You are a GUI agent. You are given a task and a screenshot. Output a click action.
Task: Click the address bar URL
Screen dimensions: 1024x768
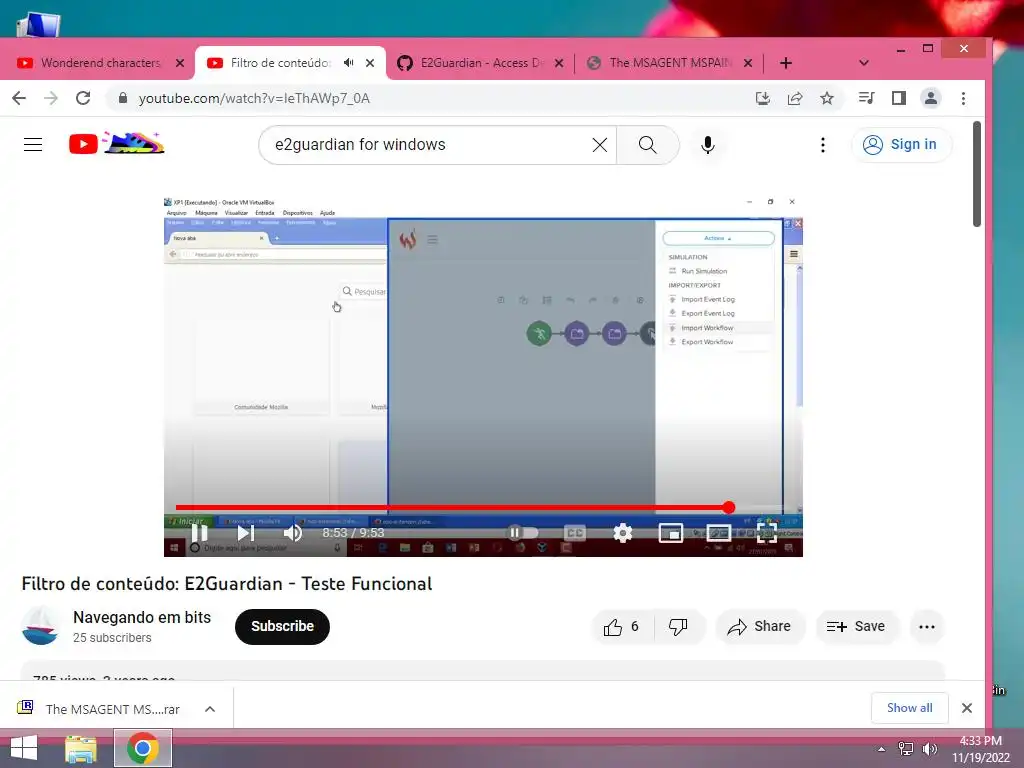click(x=254, y=98)
